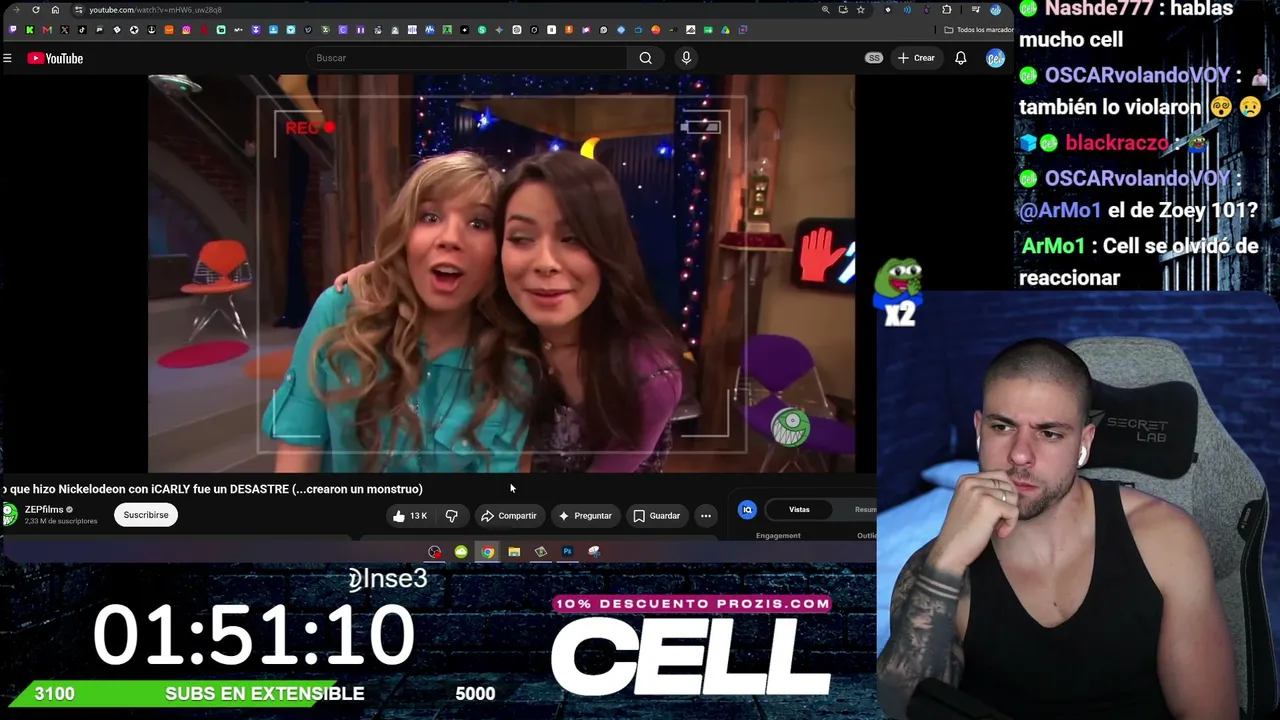Open Photoshop from the taskbar
Image resolution: width=1280 pixels, height=720 pixels.
567,552
